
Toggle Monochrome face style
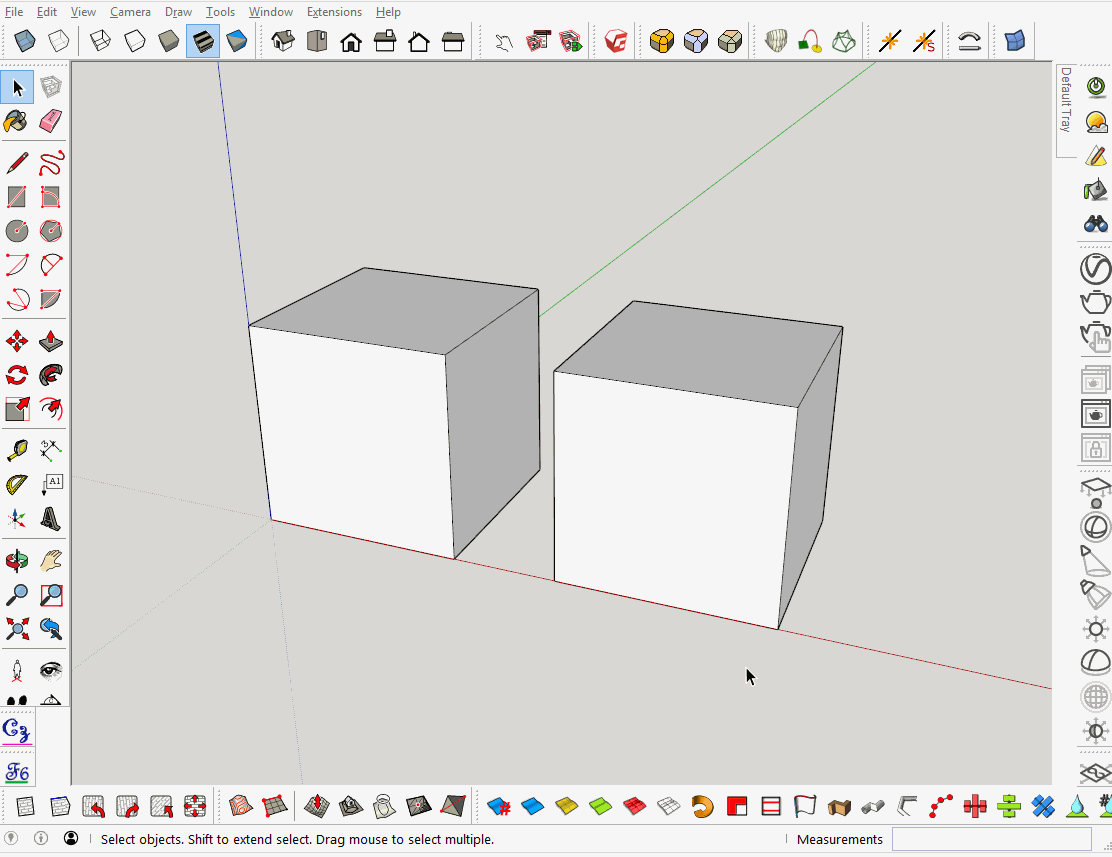coord(236,40)
